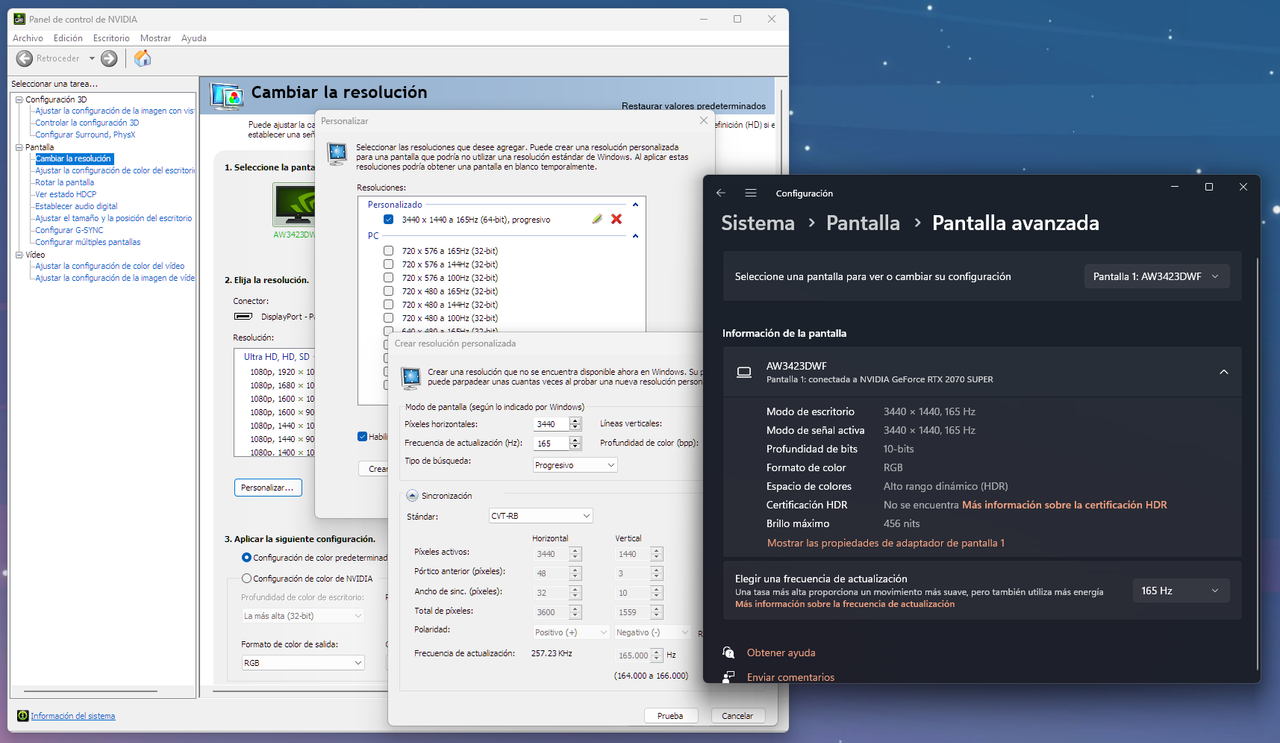The width and height of the screenshot is (1280, 743).
Task: Open the Escritorio menu
Action: point(111,38)
